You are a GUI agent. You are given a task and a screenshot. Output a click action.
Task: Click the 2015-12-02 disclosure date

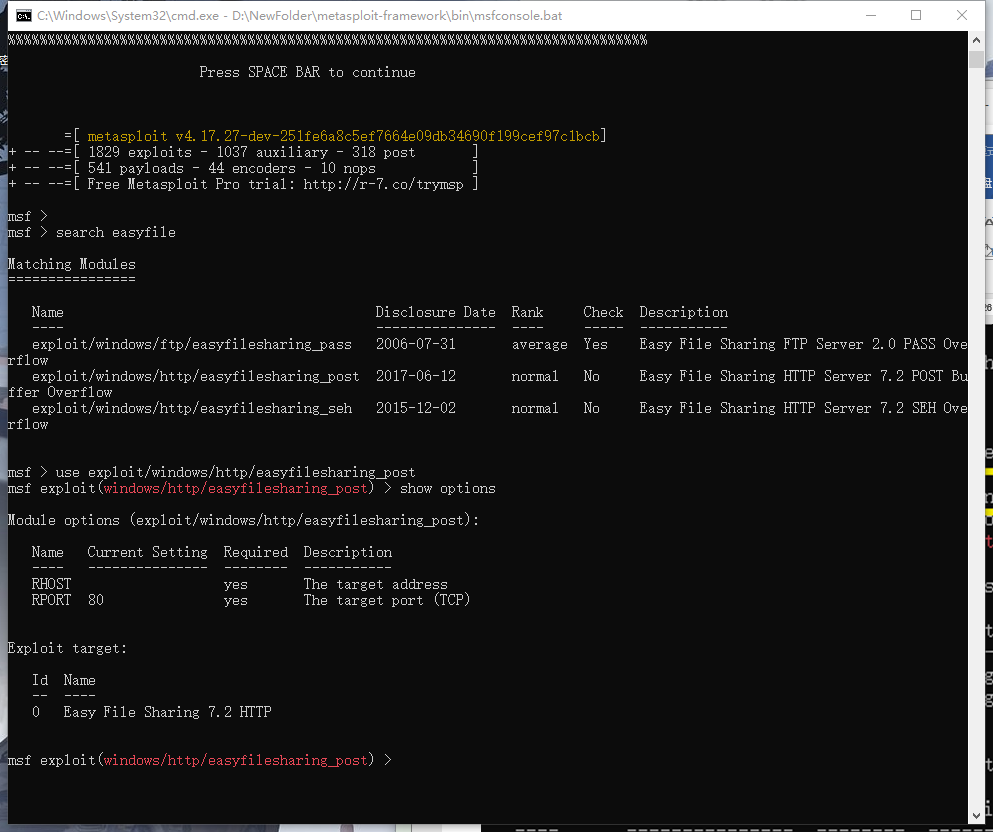click(x=415, y=408)
